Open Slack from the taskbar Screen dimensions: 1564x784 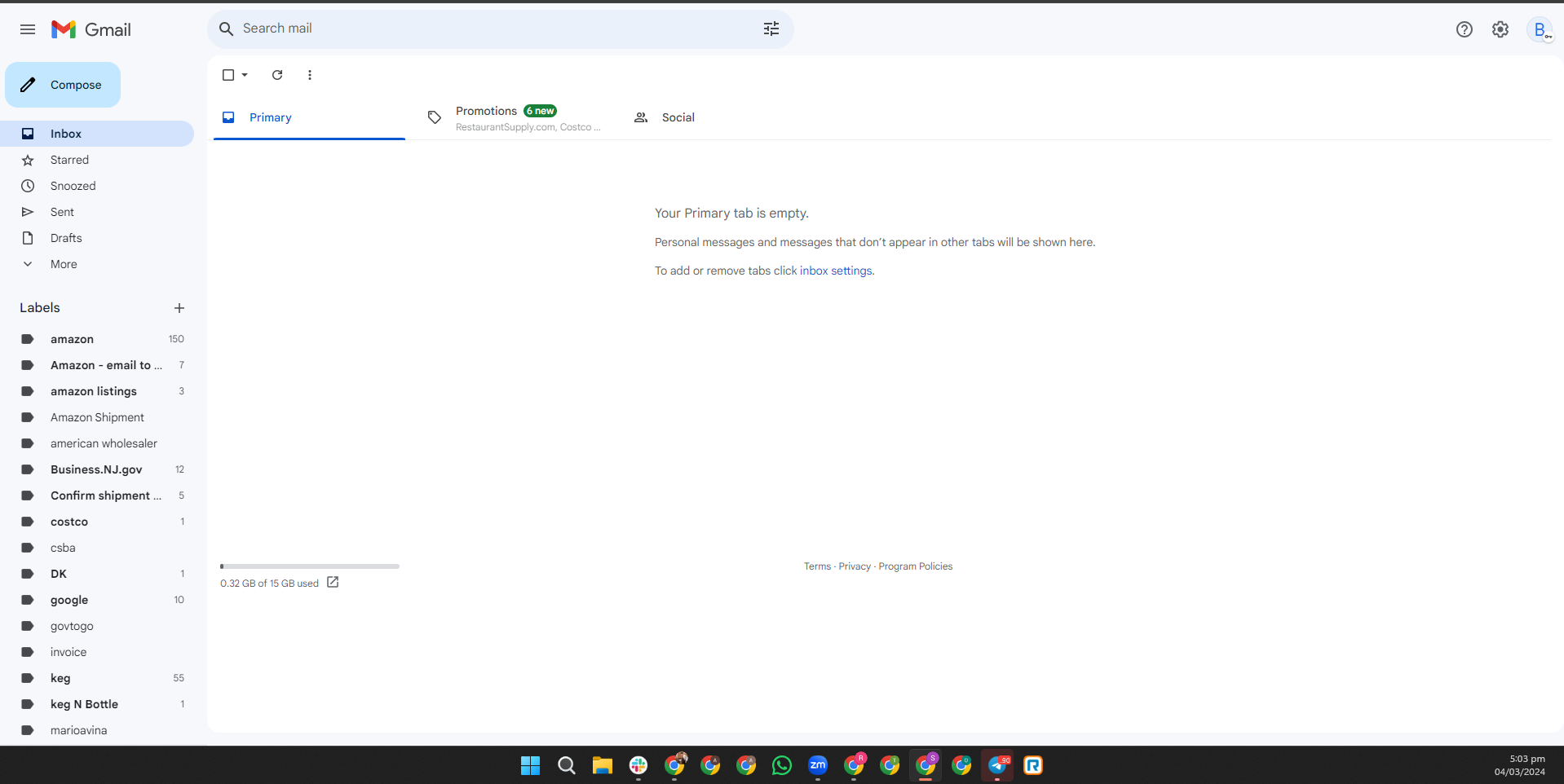[638, 765]
